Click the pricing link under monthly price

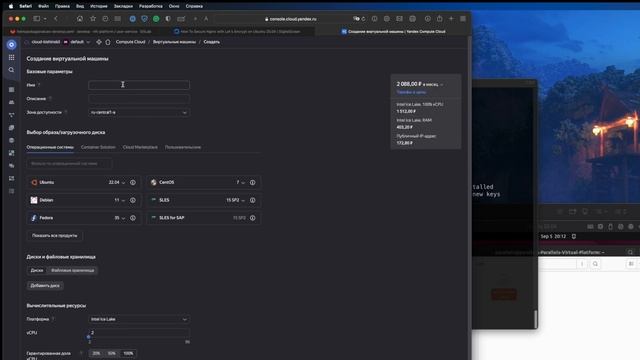pyautogui.click(x=411, y=92)
